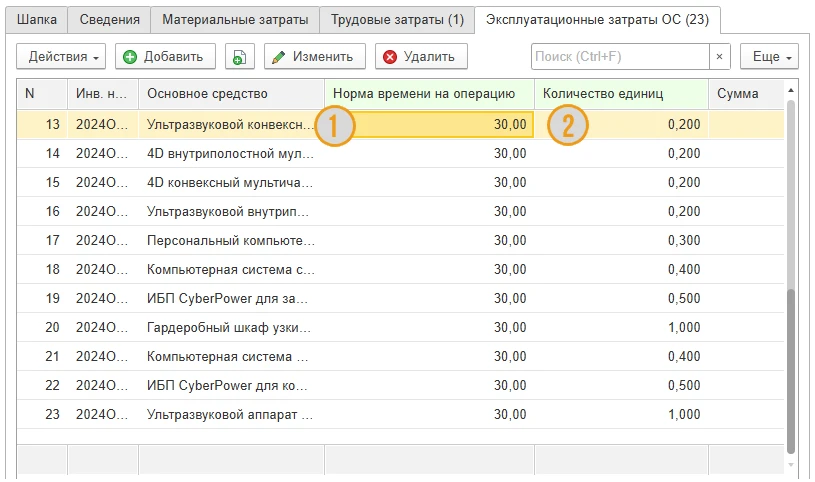Image resolution: width=815 pixels, height=482 pixels.
Task: Select row Ультразвуковой аппарат ...
Action: [x=400, y=414]
